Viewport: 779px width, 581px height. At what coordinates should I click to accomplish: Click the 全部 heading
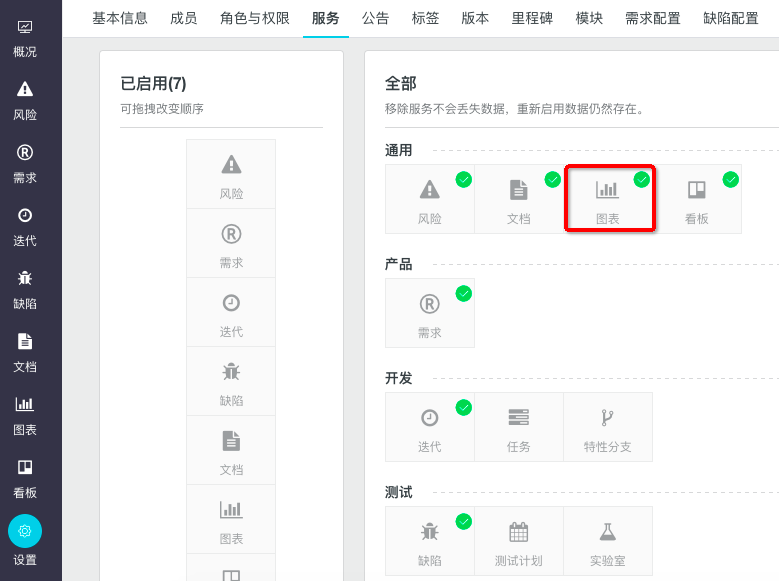400,83
